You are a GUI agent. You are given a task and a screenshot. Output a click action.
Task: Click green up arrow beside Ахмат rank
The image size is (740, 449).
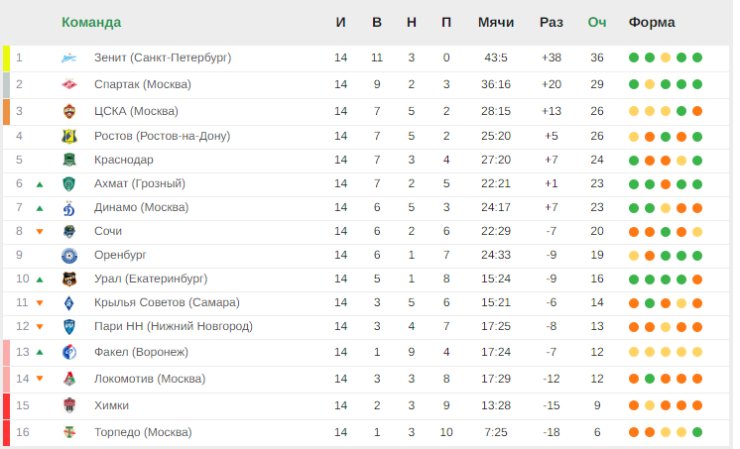40,185
